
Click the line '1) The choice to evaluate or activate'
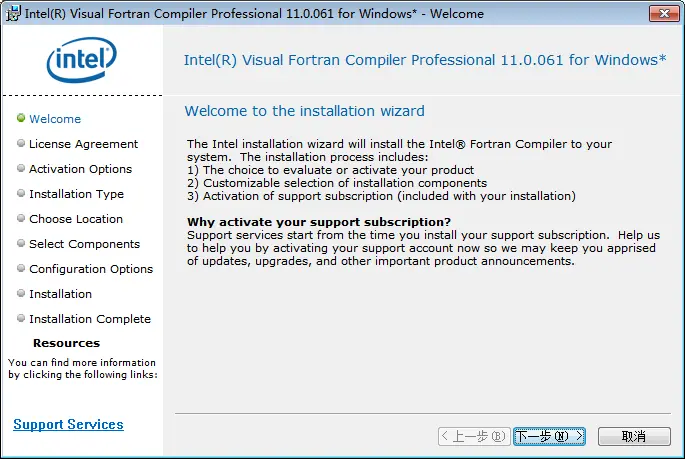pos(330,170)
